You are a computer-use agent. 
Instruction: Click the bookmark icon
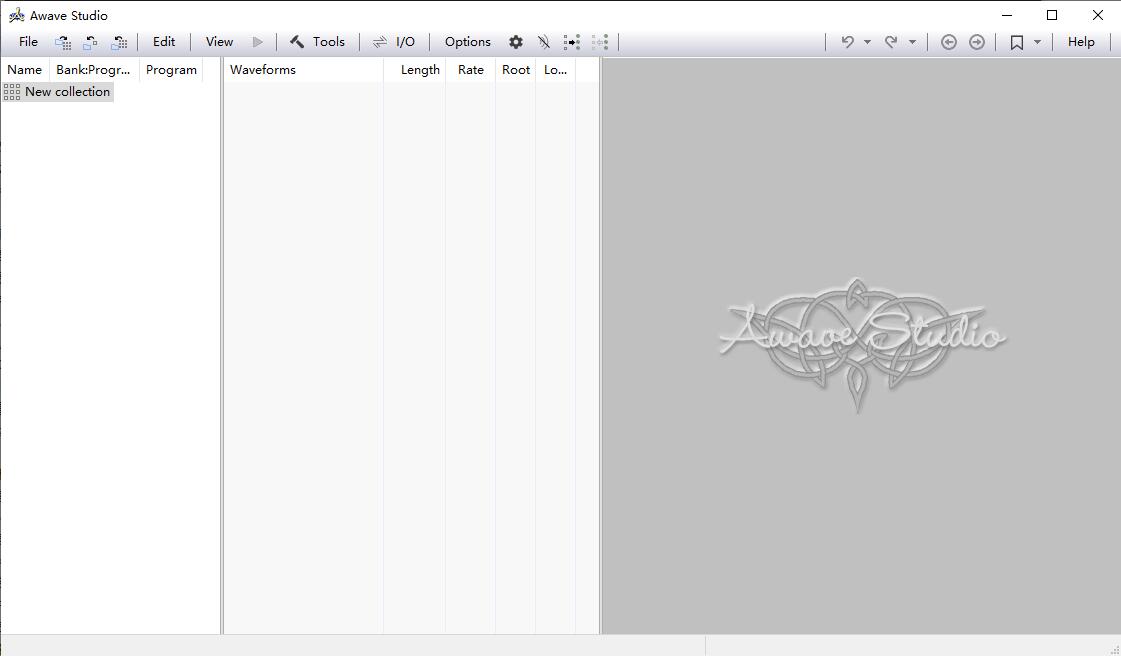[1017, 42]
